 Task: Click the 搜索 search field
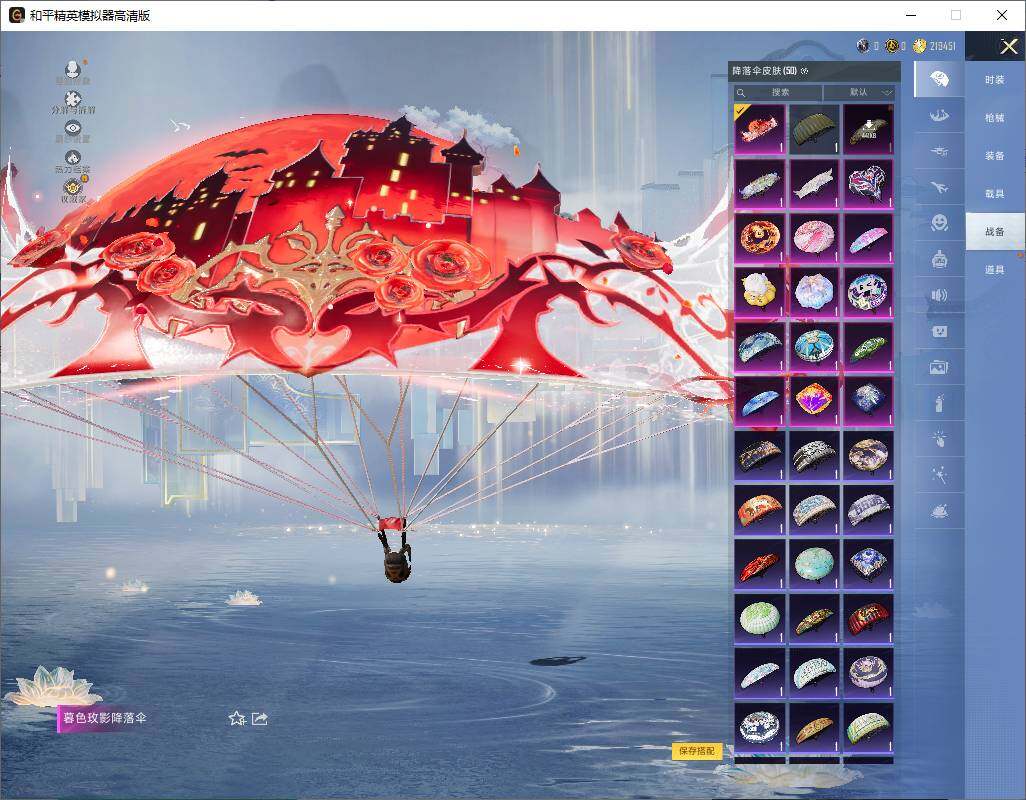778,92
